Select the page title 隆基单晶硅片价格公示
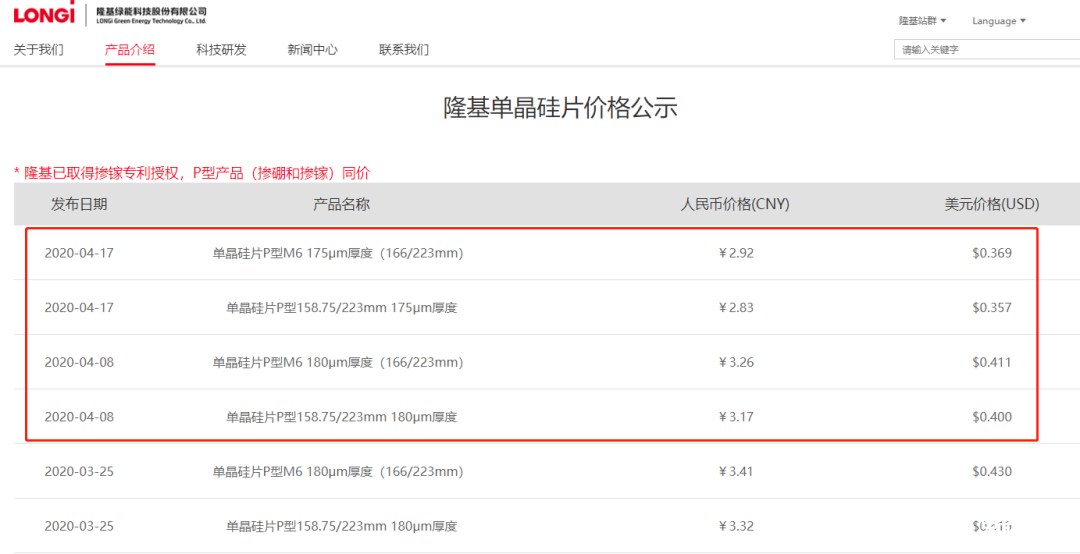Image resolution: width=1080 pixels, height=554 pixels. pyautogui.click(x=560, y=109)
